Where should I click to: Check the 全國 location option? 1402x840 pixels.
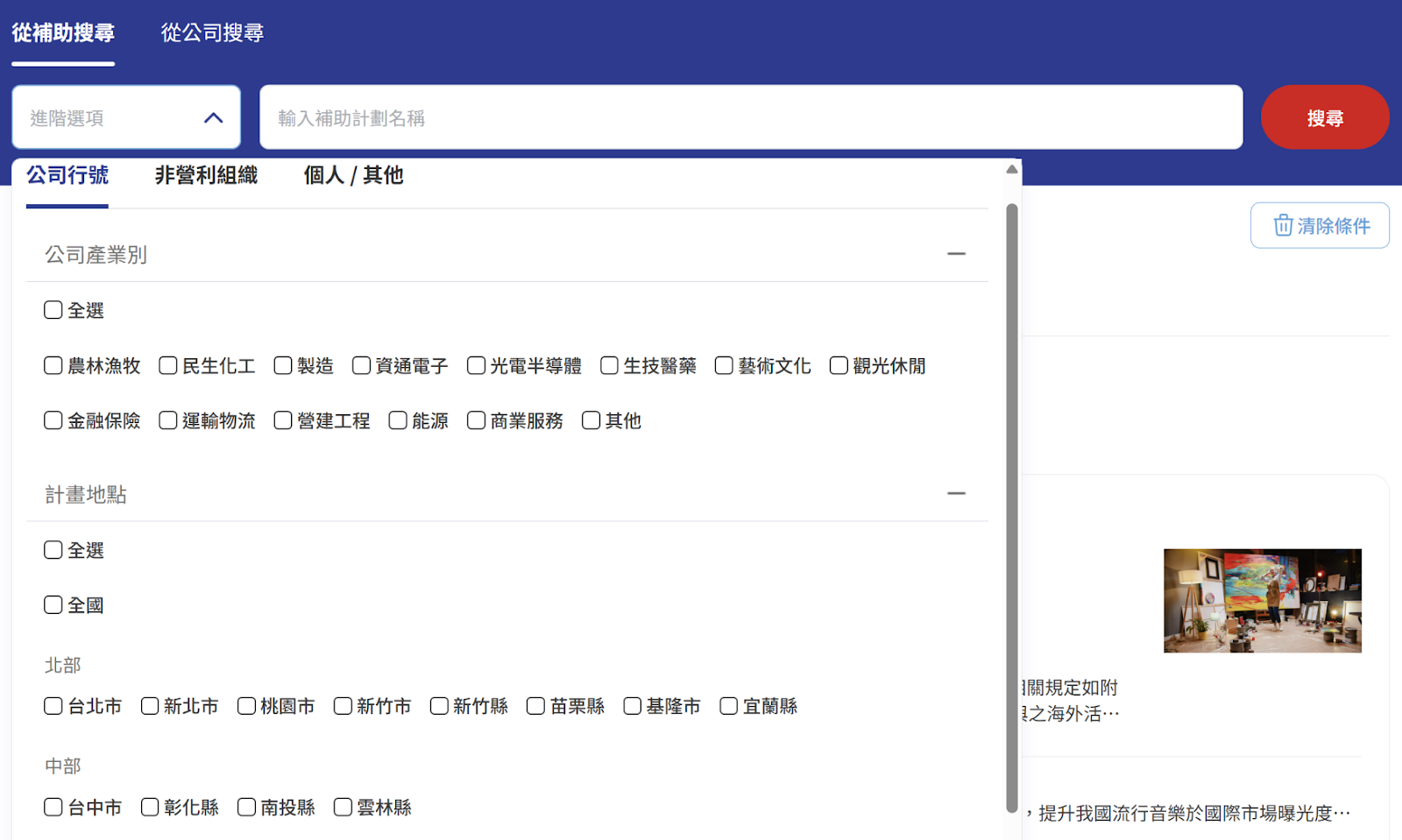53,605
